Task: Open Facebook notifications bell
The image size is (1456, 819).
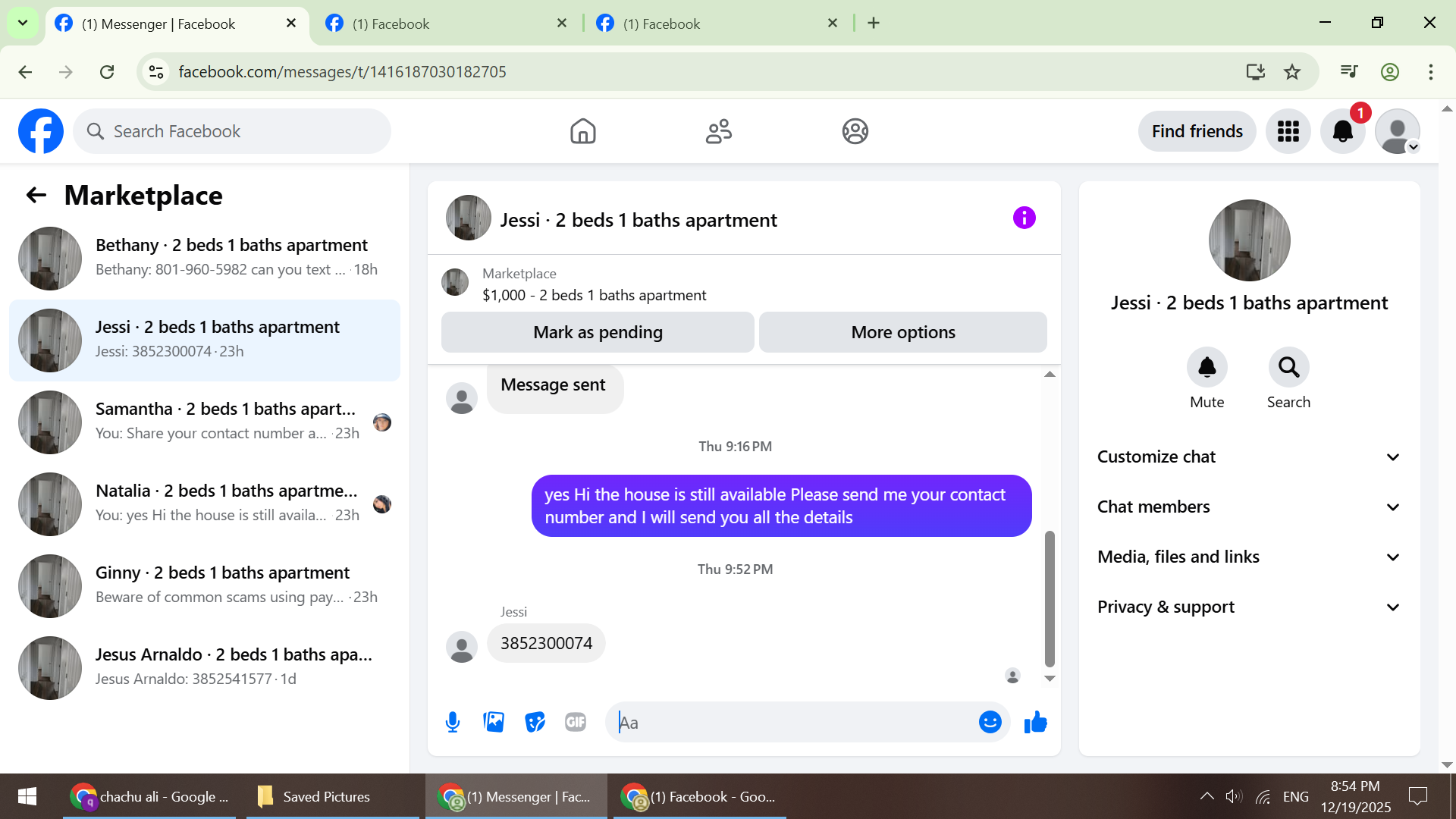Action: tap(1342, 131)
